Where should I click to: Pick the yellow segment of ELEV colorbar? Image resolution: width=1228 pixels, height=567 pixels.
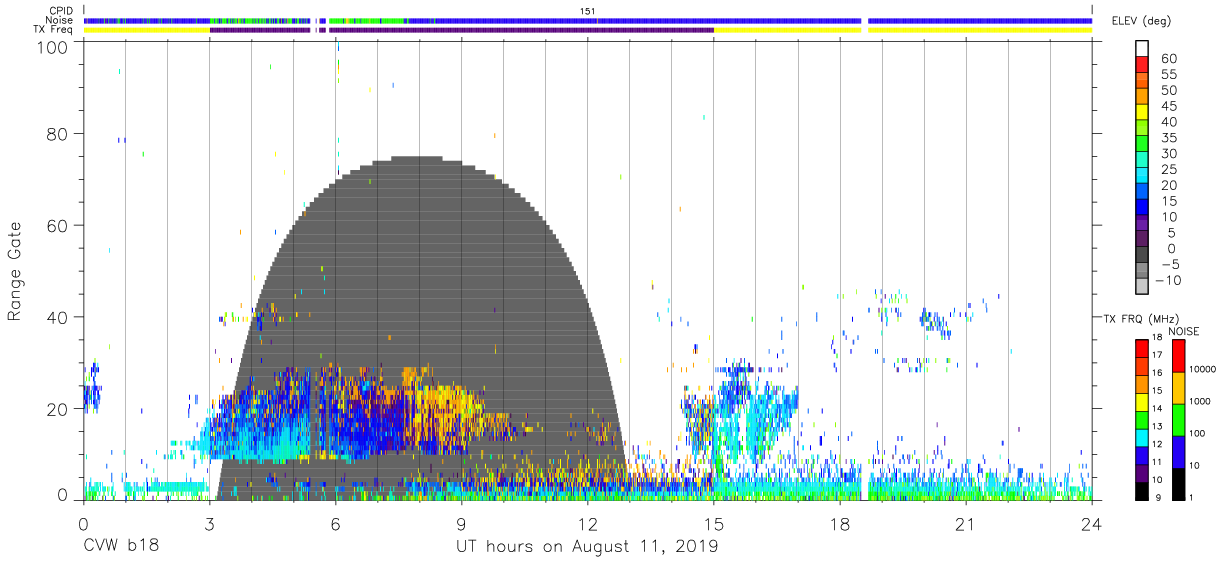coord(1142,114)
